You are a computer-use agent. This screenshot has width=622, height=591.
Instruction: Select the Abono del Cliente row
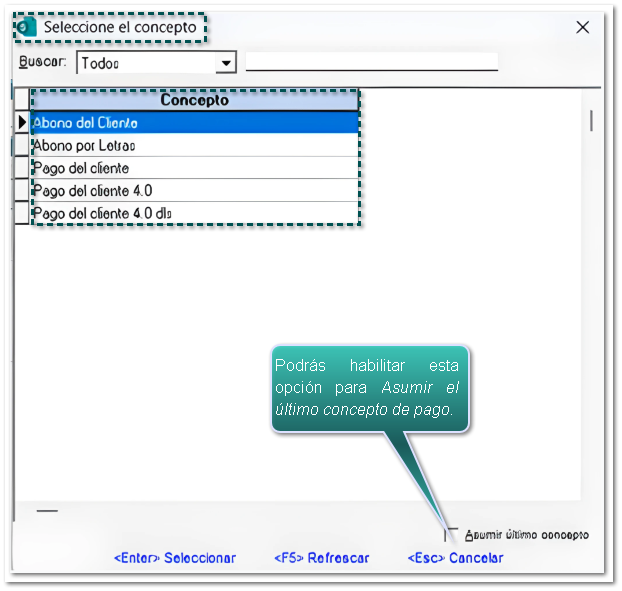coord(194,123)
